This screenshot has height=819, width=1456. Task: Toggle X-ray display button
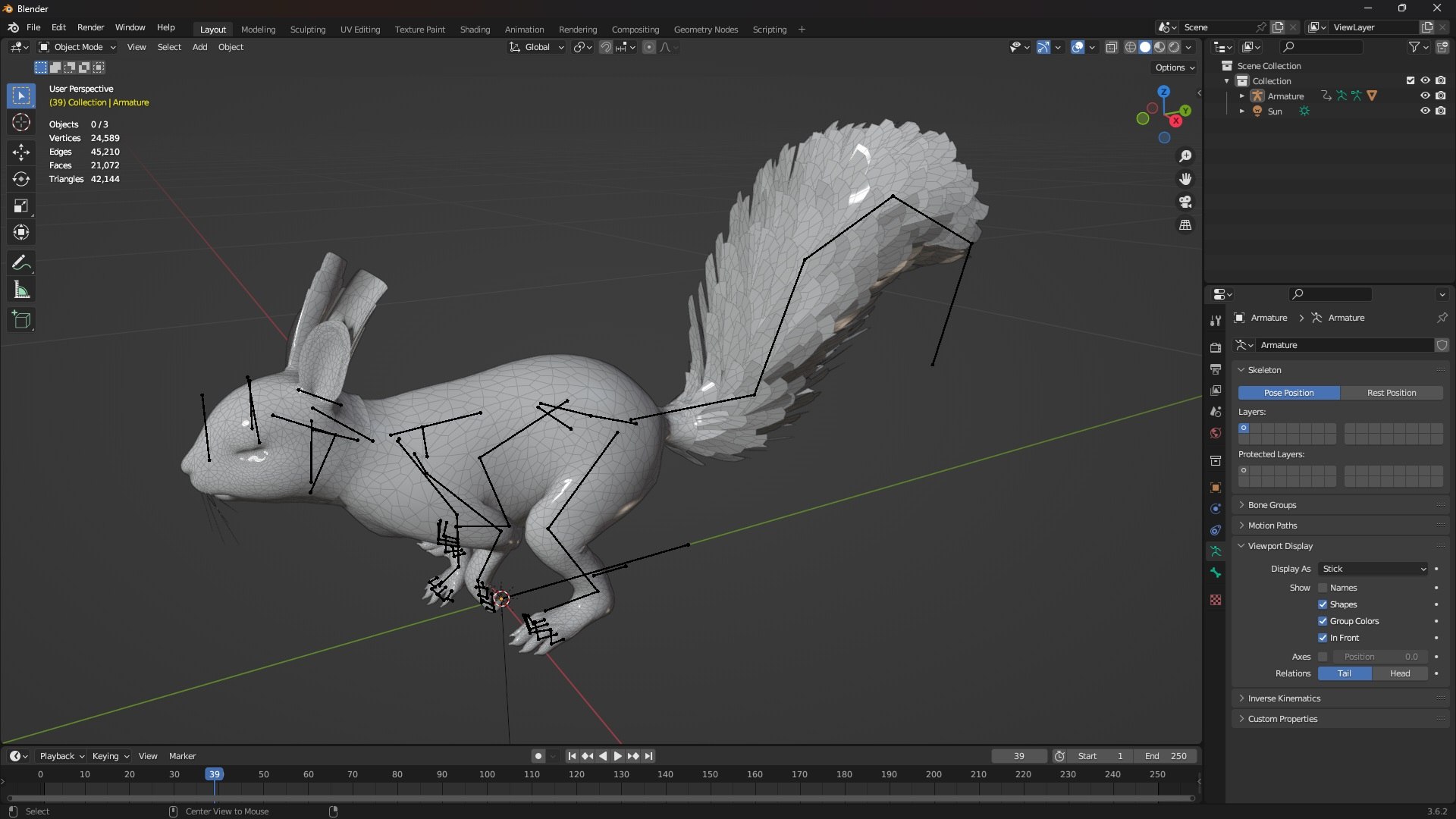[x=1112, y=47]
